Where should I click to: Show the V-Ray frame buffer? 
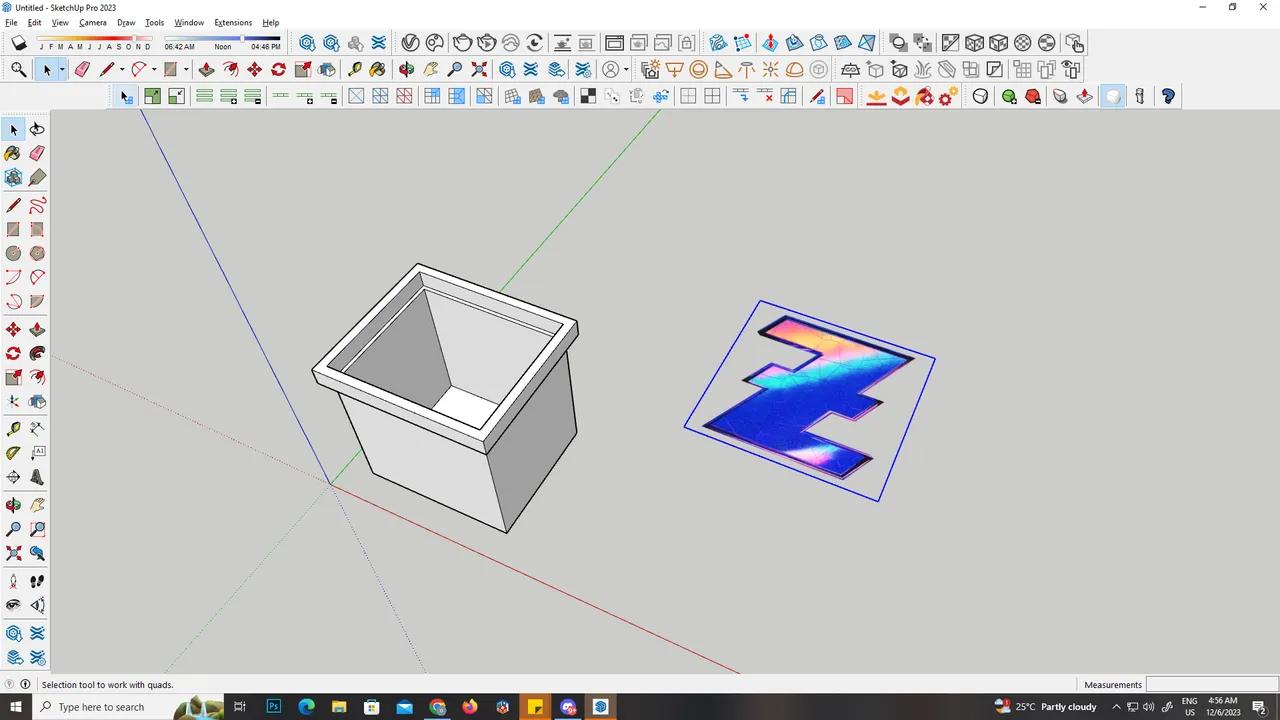614,43
